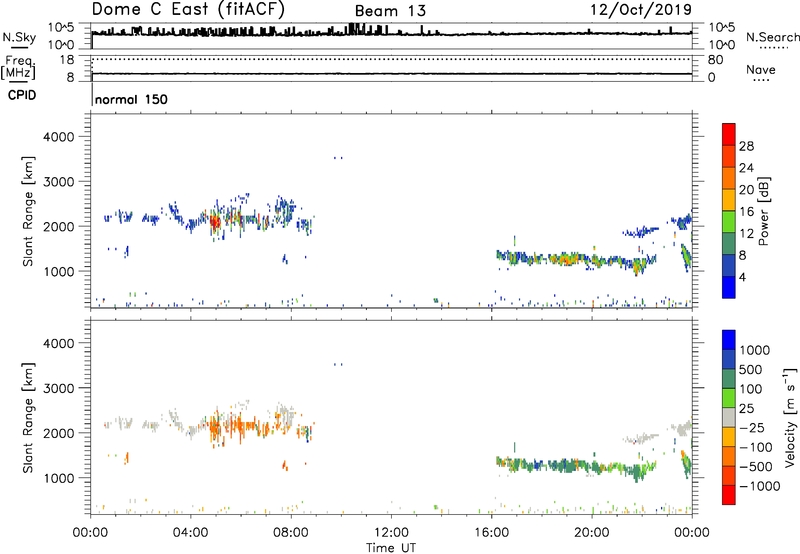Click the "Slant Range [km]" label of velocity panel
Image resolution: width=800 pixels, height=554 pixels.
point(28,418)
